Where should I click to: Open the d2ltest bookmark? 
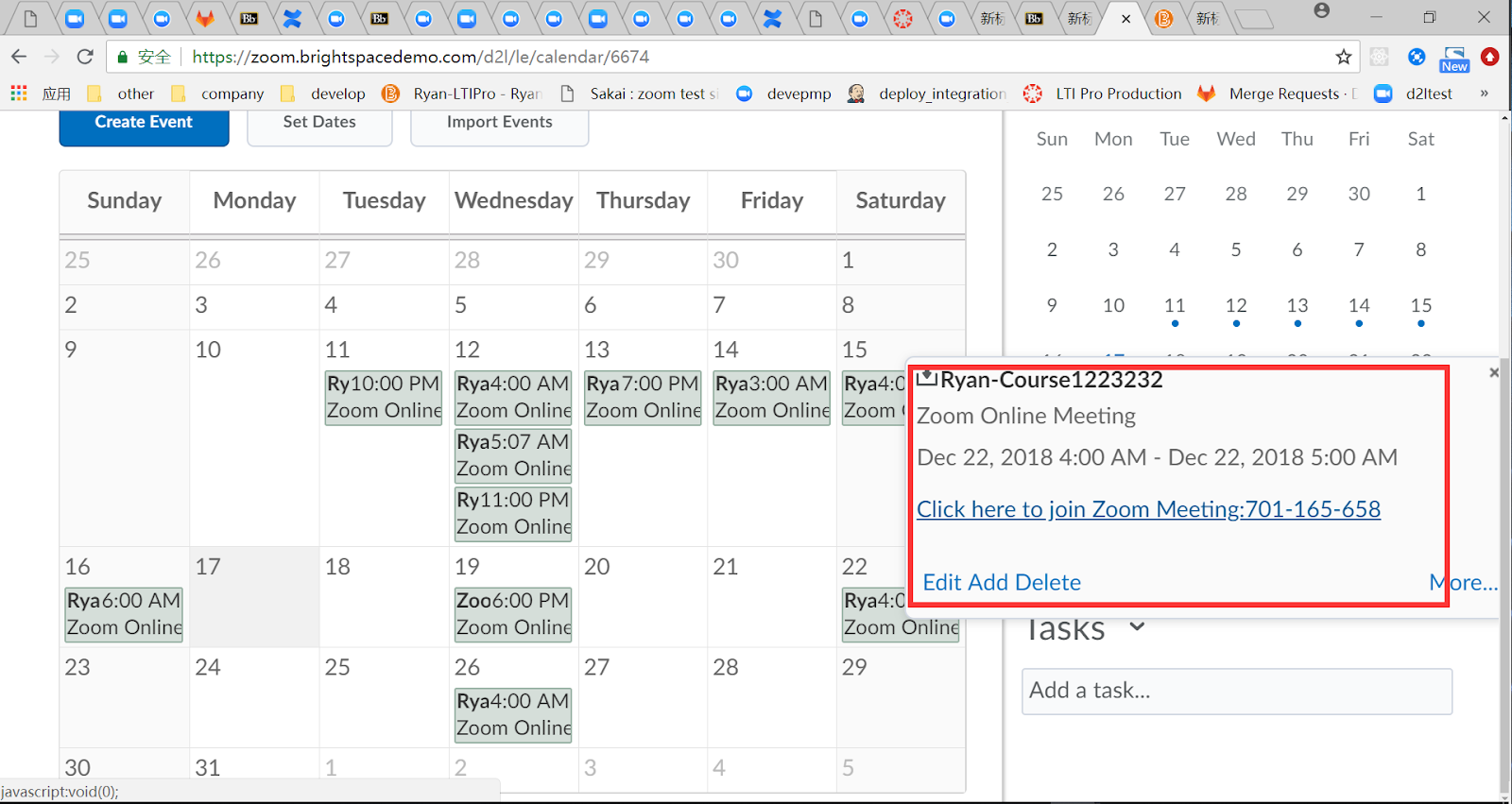pos(1414,94)
